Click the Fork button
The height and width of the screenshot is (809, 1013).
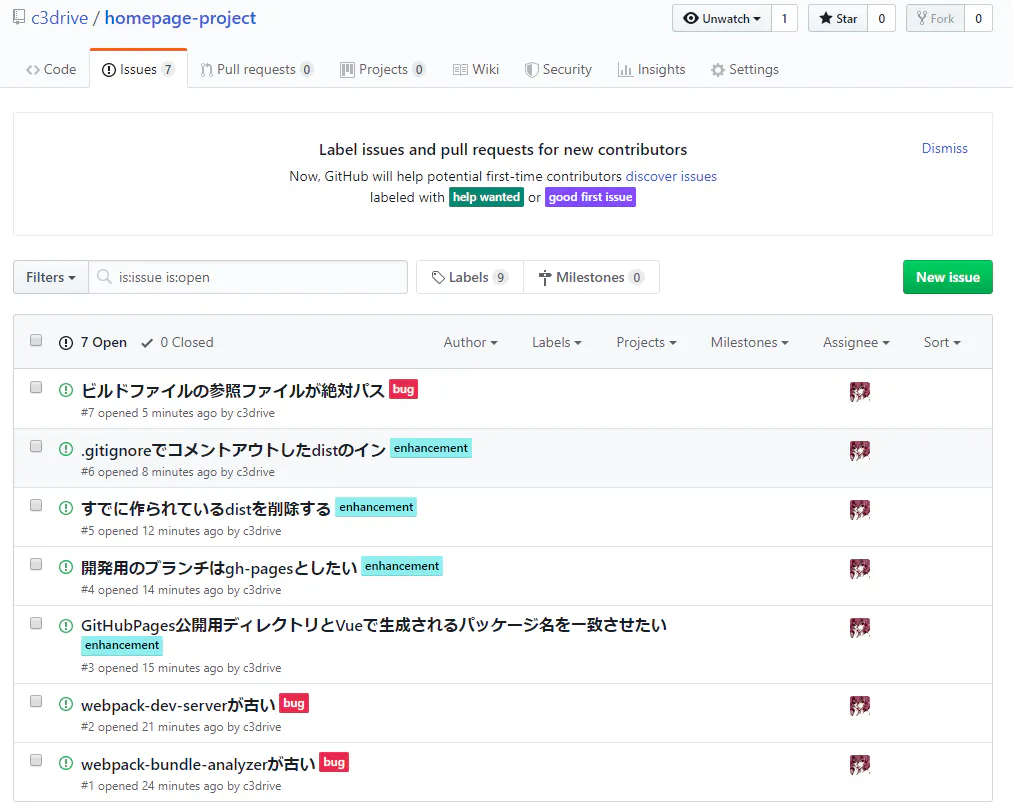click(935, 18)
